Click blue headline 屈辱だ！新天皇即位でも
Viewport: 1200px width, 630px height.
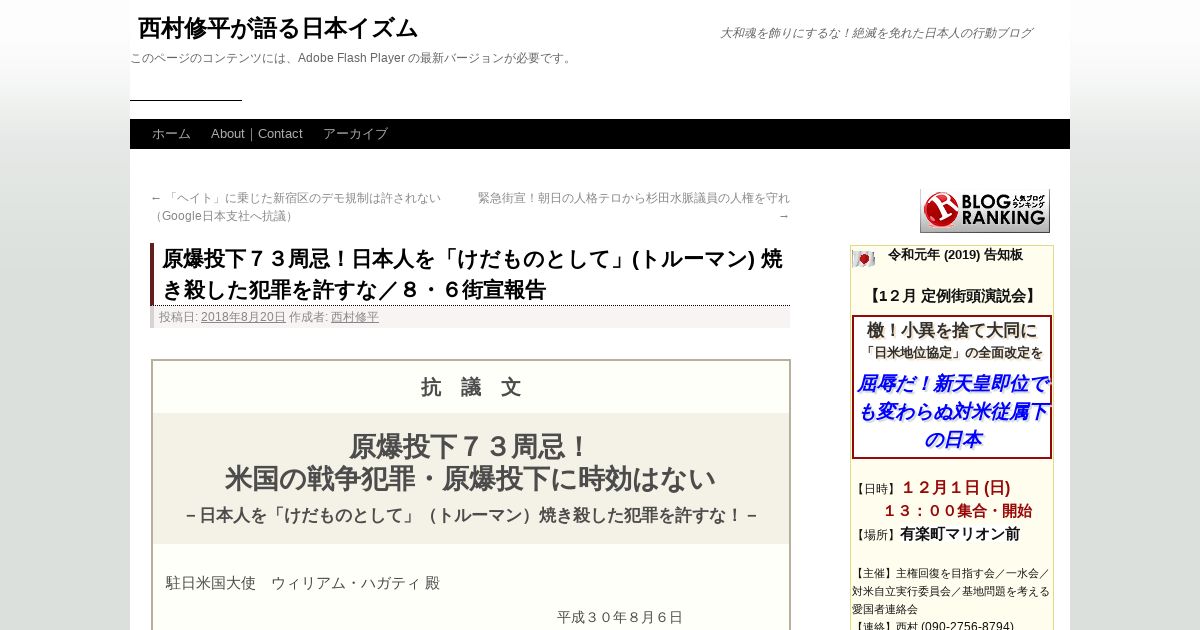tap(952, 411)
